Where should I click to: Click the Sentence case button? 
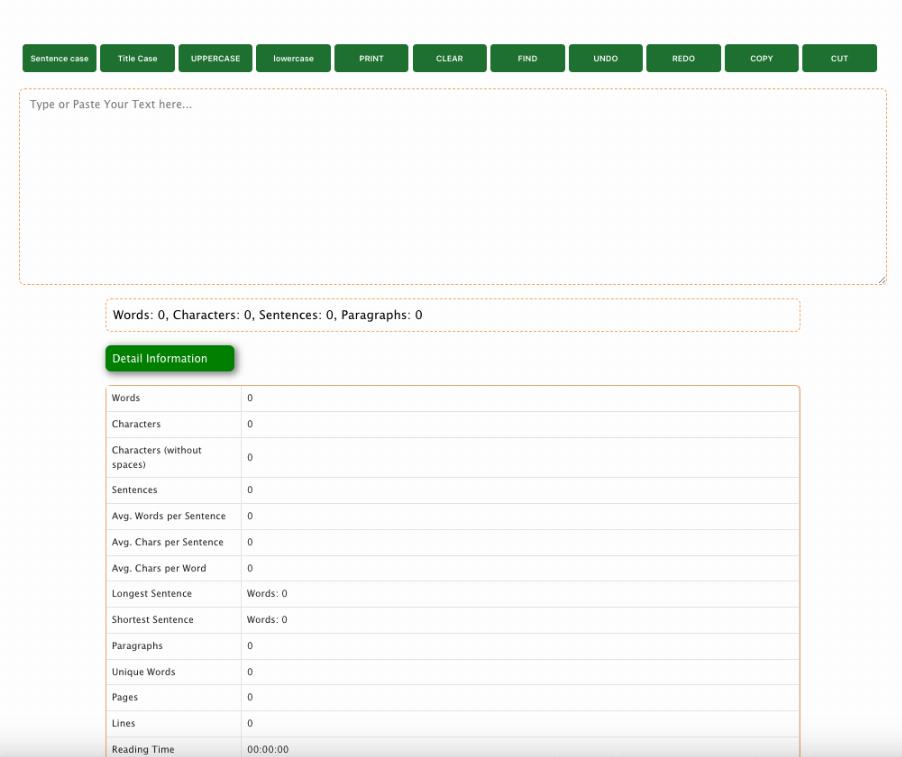59,59
